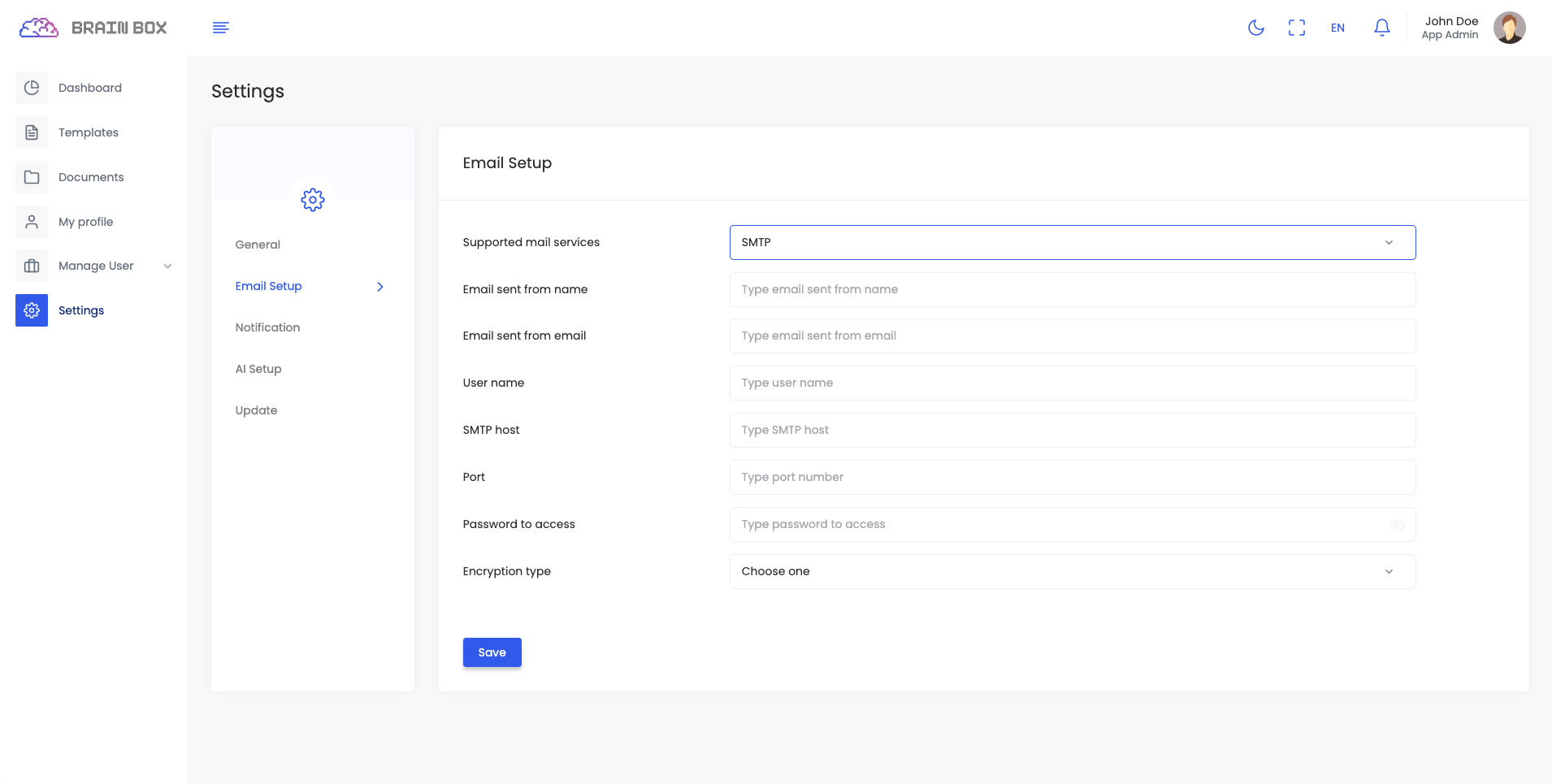
Task: Open the EN language selector
Action: click(x=1337, y=28)
